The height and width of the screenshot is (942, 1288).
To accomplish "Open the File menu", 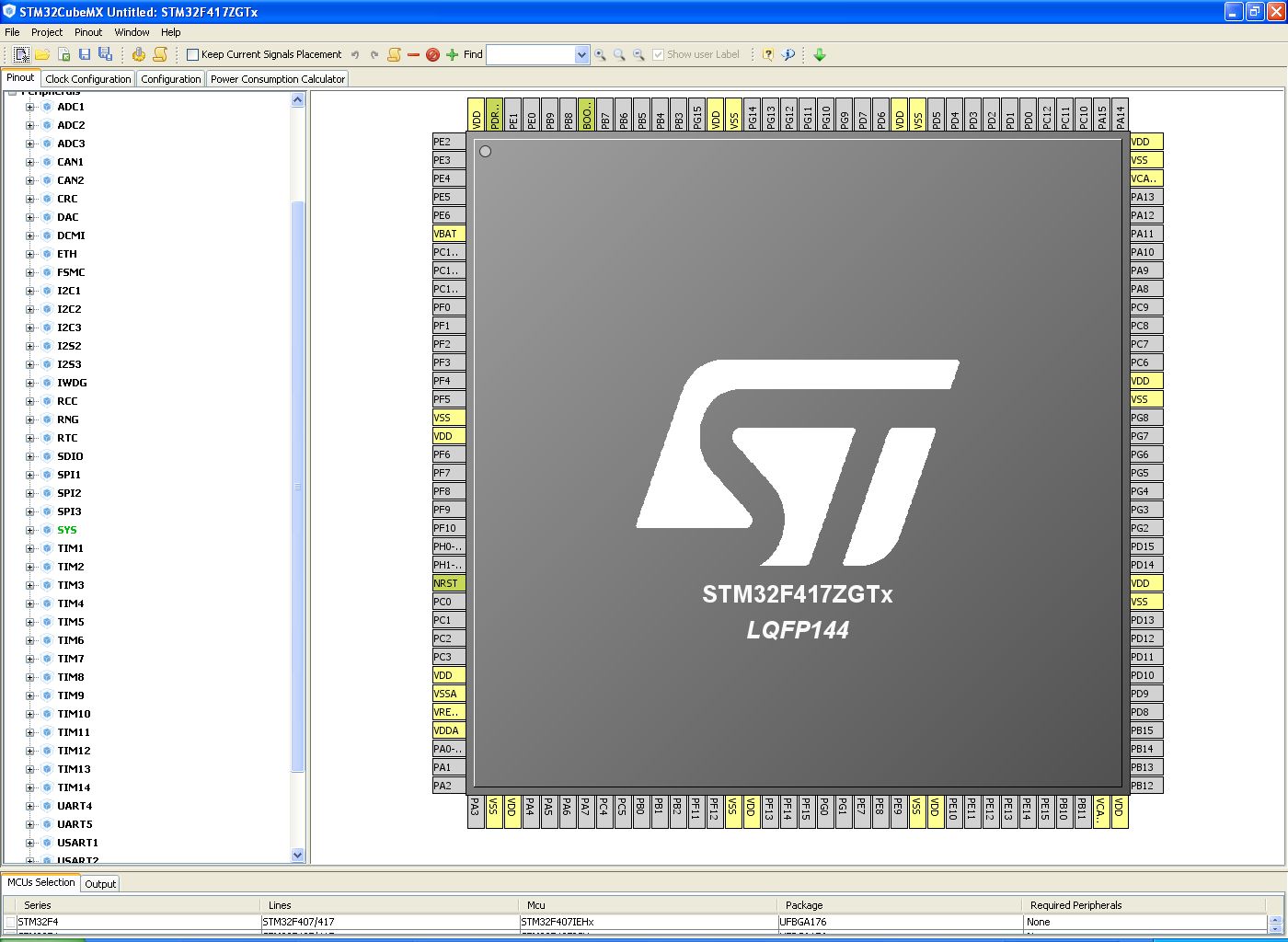I will pos(13,32).
